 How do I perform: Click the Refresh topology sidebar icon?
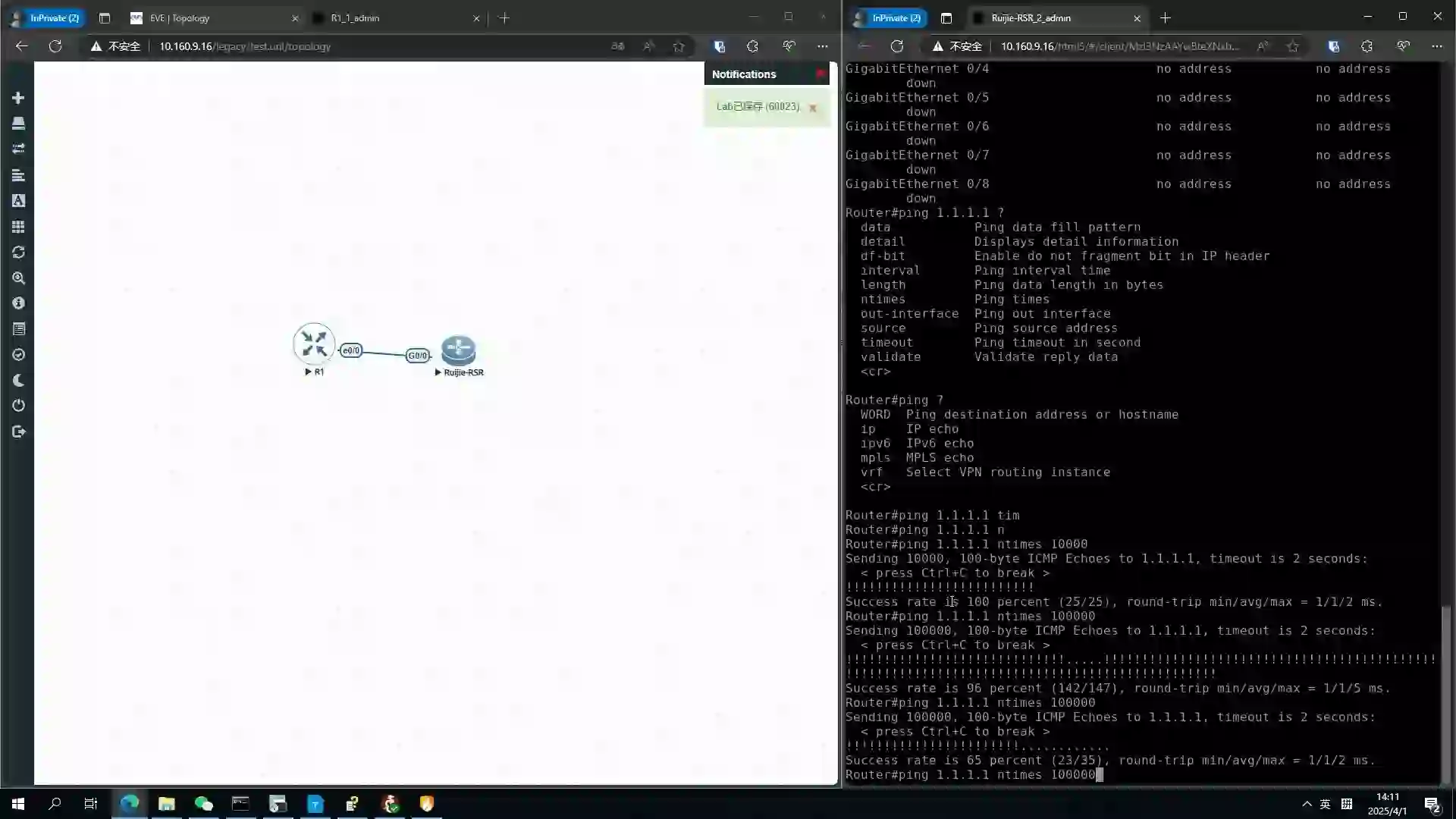[x=18, y=253]
